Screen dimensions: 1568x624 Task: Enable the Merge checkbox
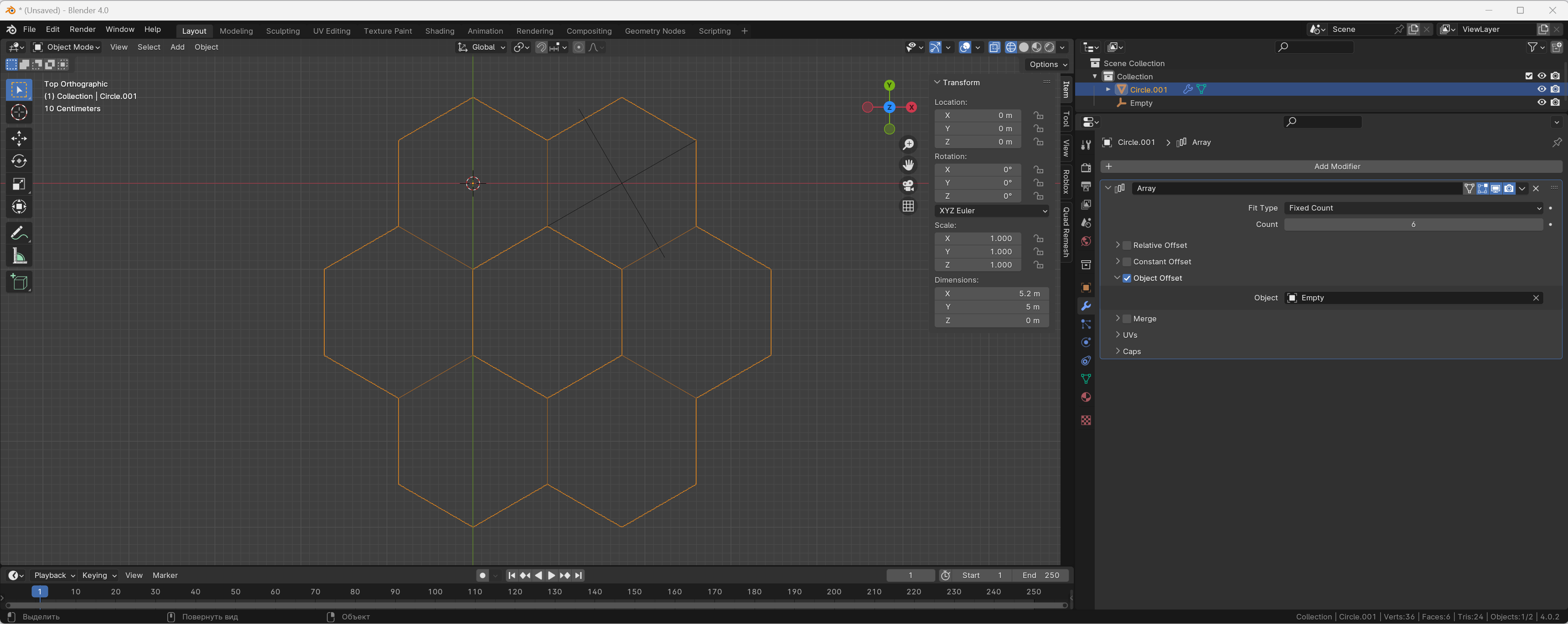[1127, 319]
